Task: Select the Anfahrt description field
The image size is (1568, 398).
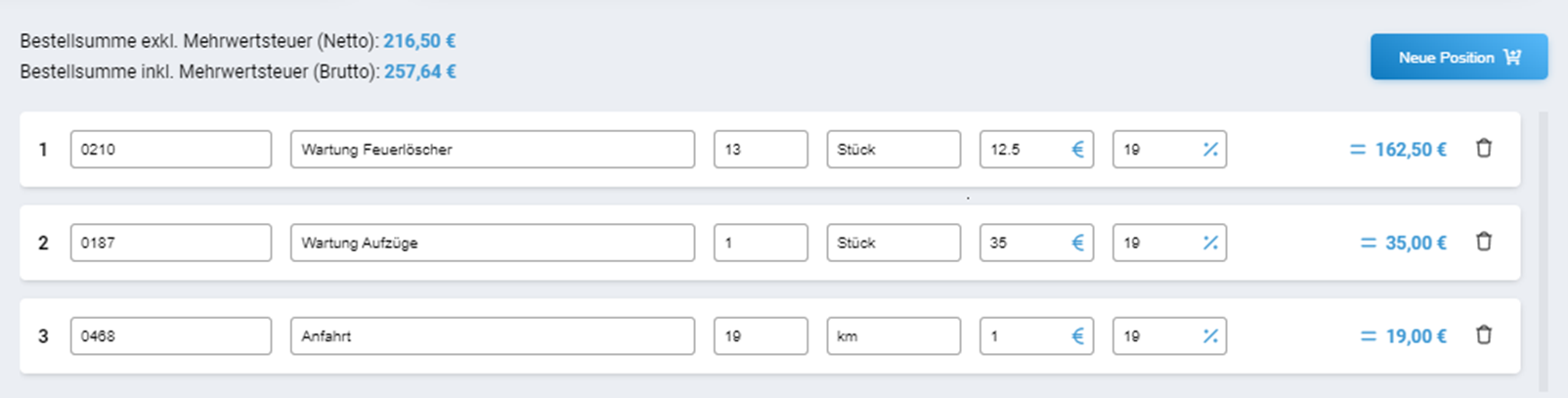Action: pos(493,336)
